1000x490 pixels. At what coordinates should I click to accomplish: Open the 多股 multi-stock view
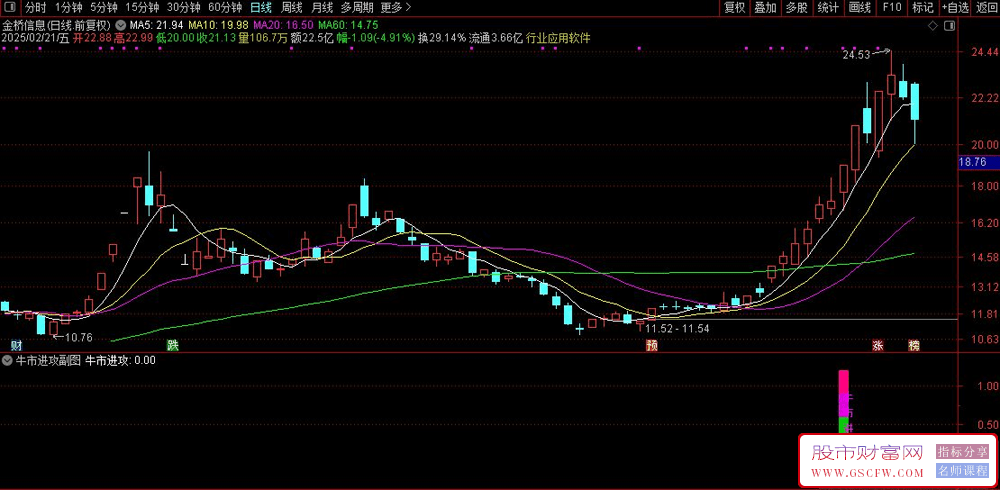(x=797, y=8)
